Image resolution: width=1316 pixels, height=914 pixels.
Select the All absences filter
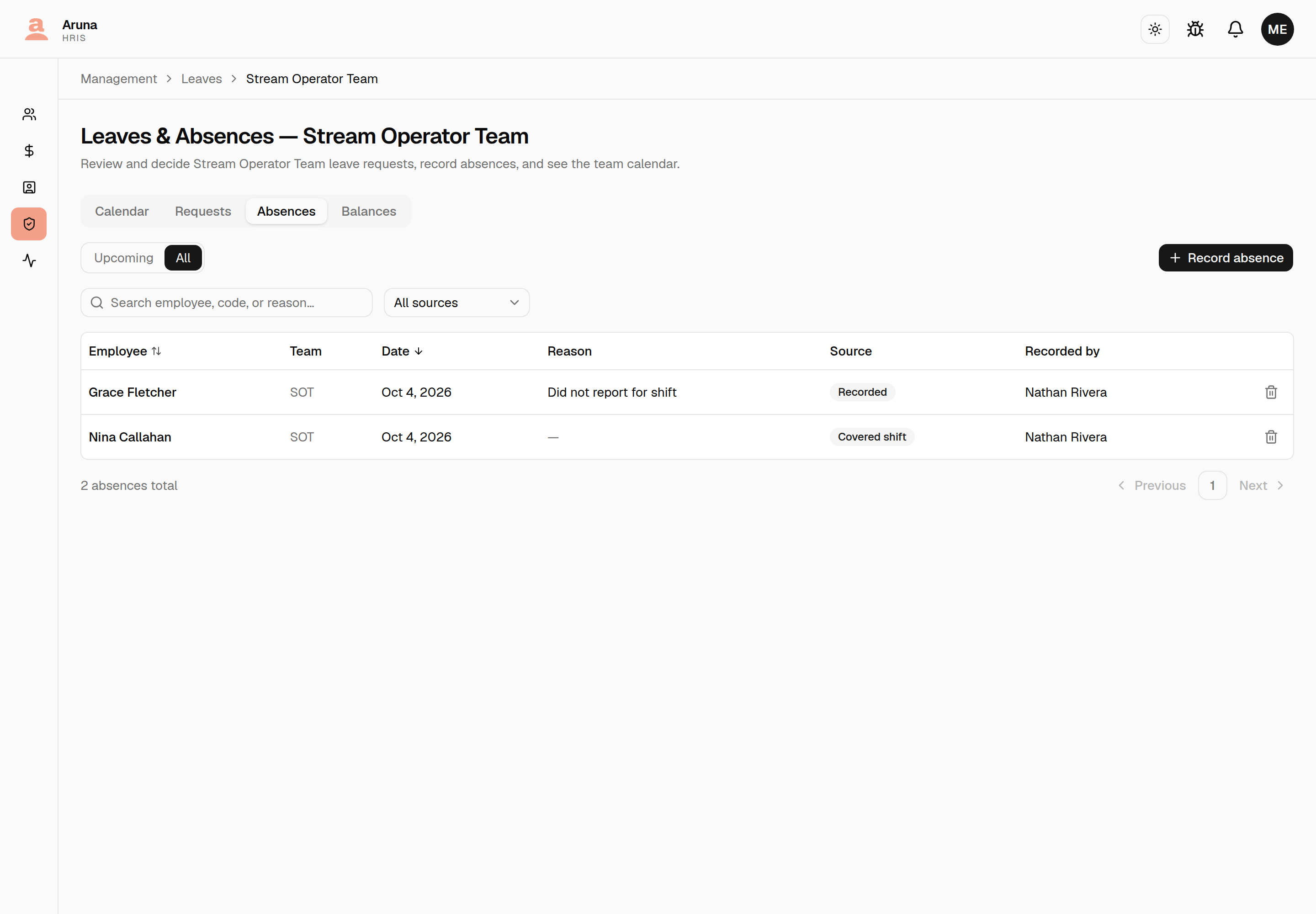coord(183,258)
